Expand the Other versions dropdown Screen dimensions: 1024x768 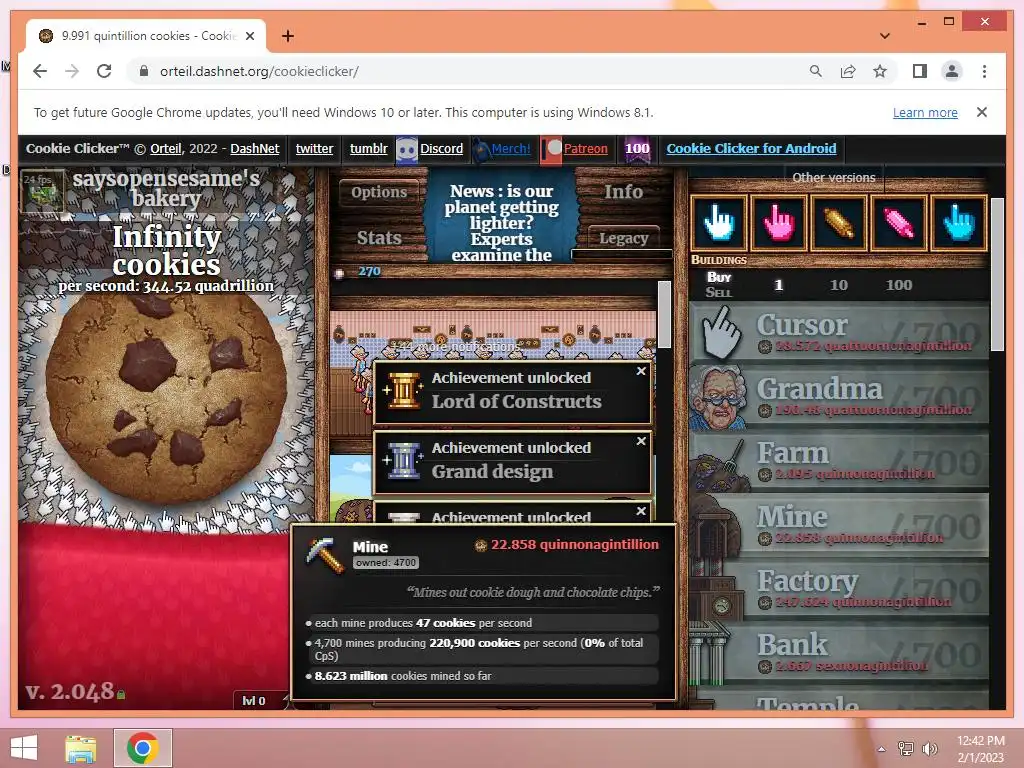833,177
